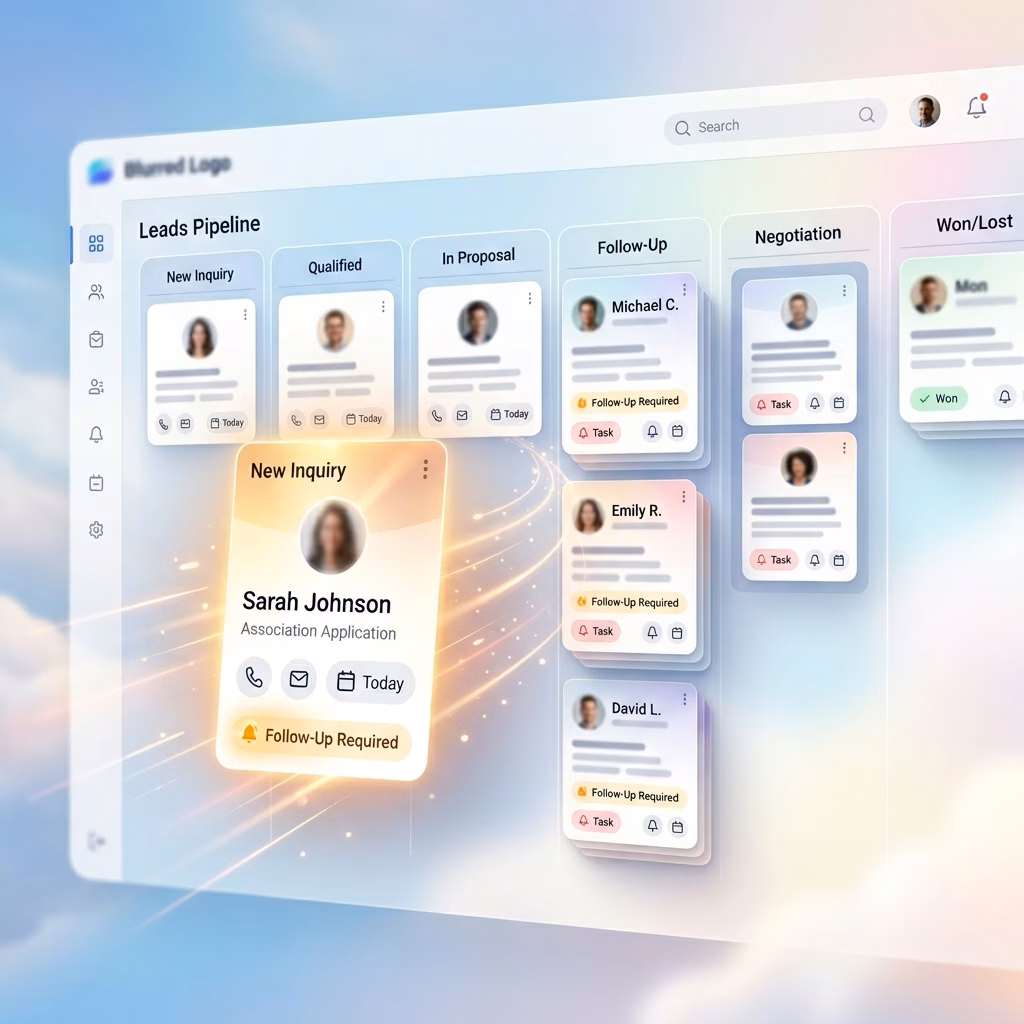Click the logout icon at sidebar bottom
Image resolution: width=1024 pixels, height=1024 pixels.
[x=96, y=841]
